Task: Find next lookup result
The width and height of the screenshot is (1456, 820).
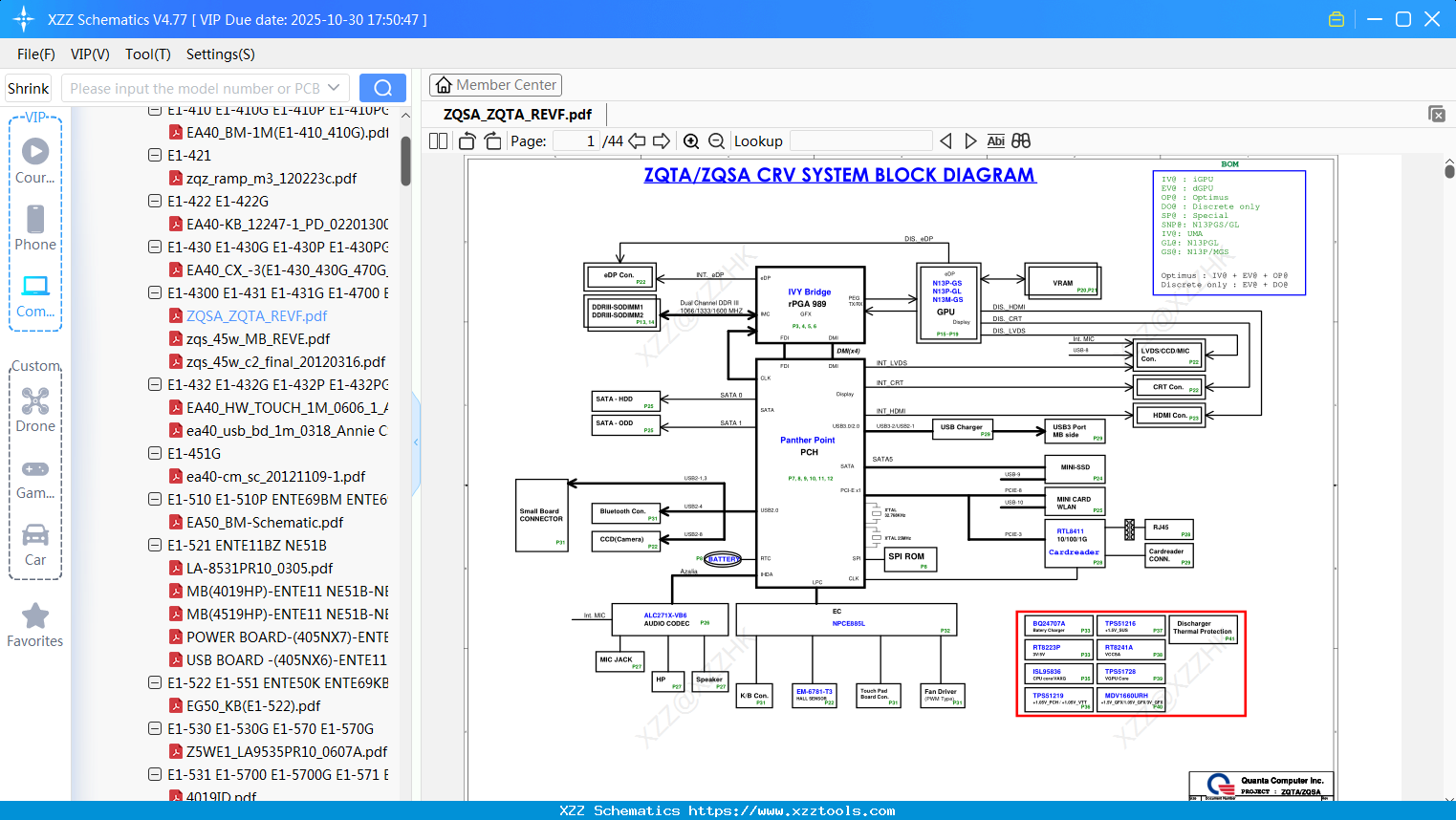Action: [970, 141]
